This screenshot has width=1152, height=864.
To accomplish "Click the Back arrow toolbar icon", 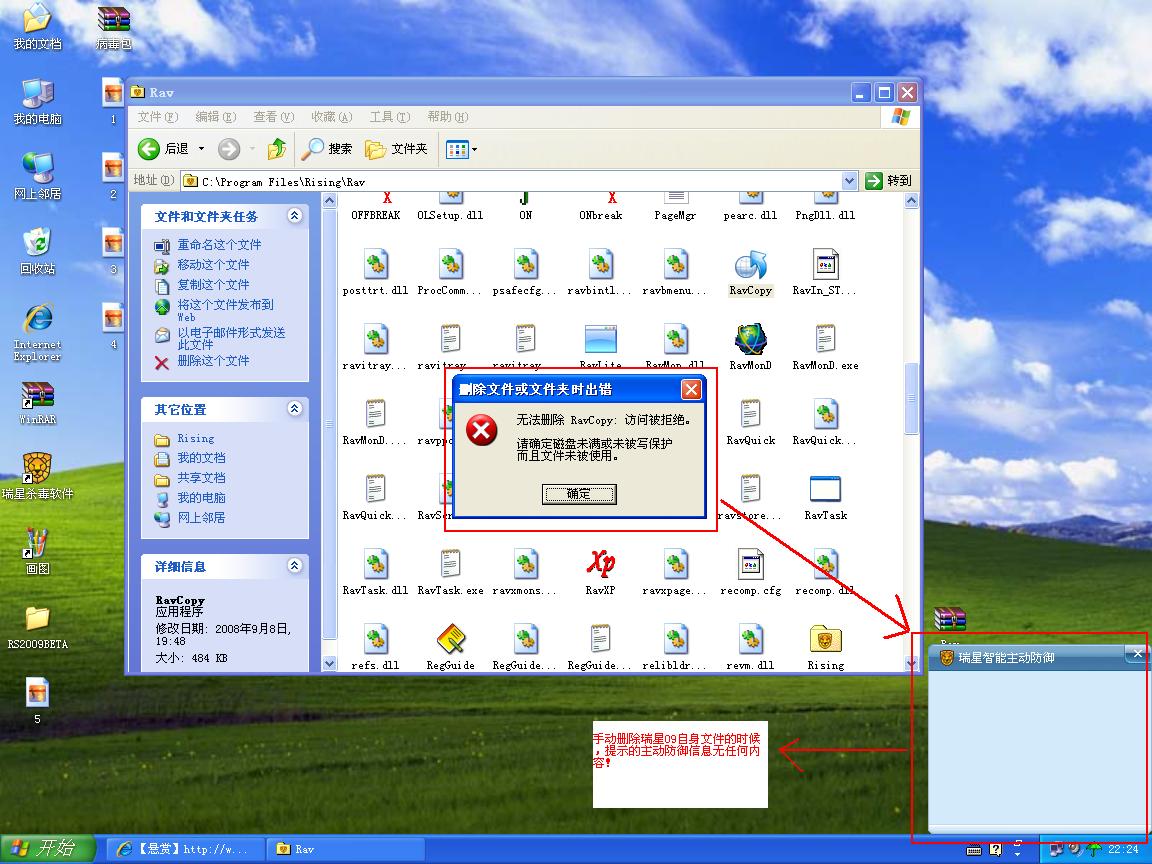I will pos(148,149).
